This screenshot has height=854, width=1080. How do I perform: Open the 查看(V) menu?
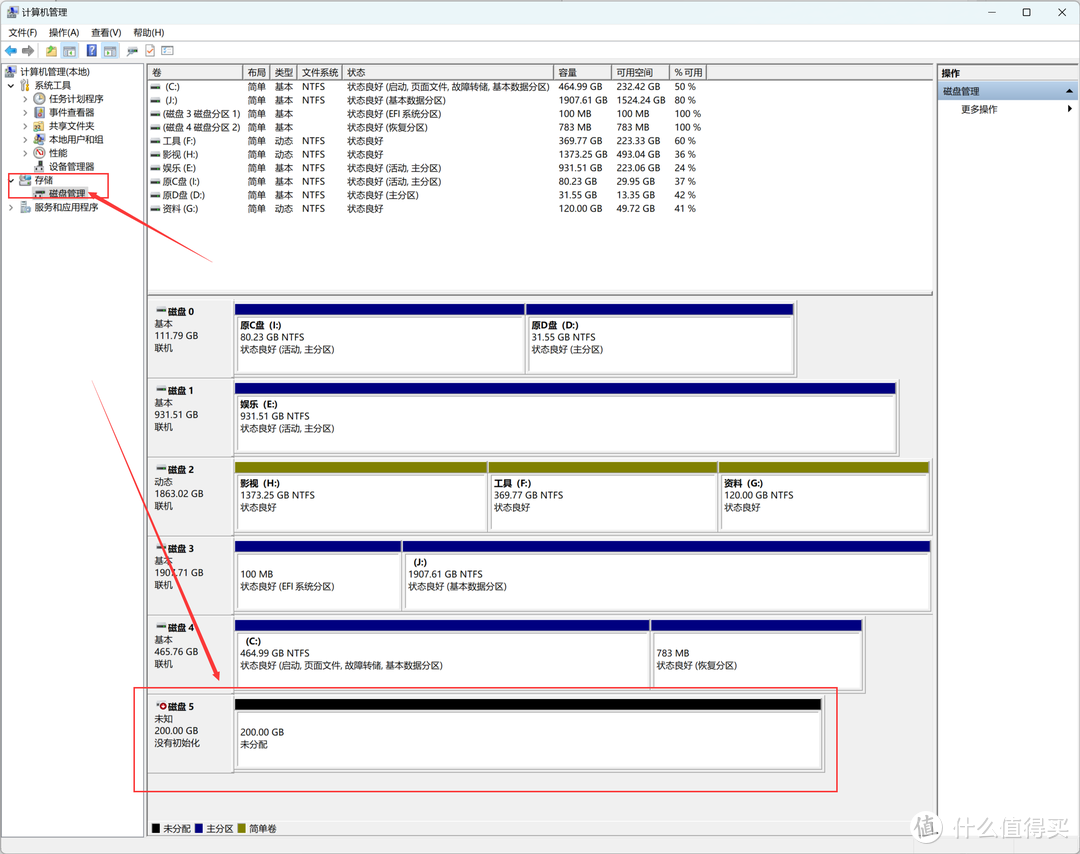tap(106, 33)
